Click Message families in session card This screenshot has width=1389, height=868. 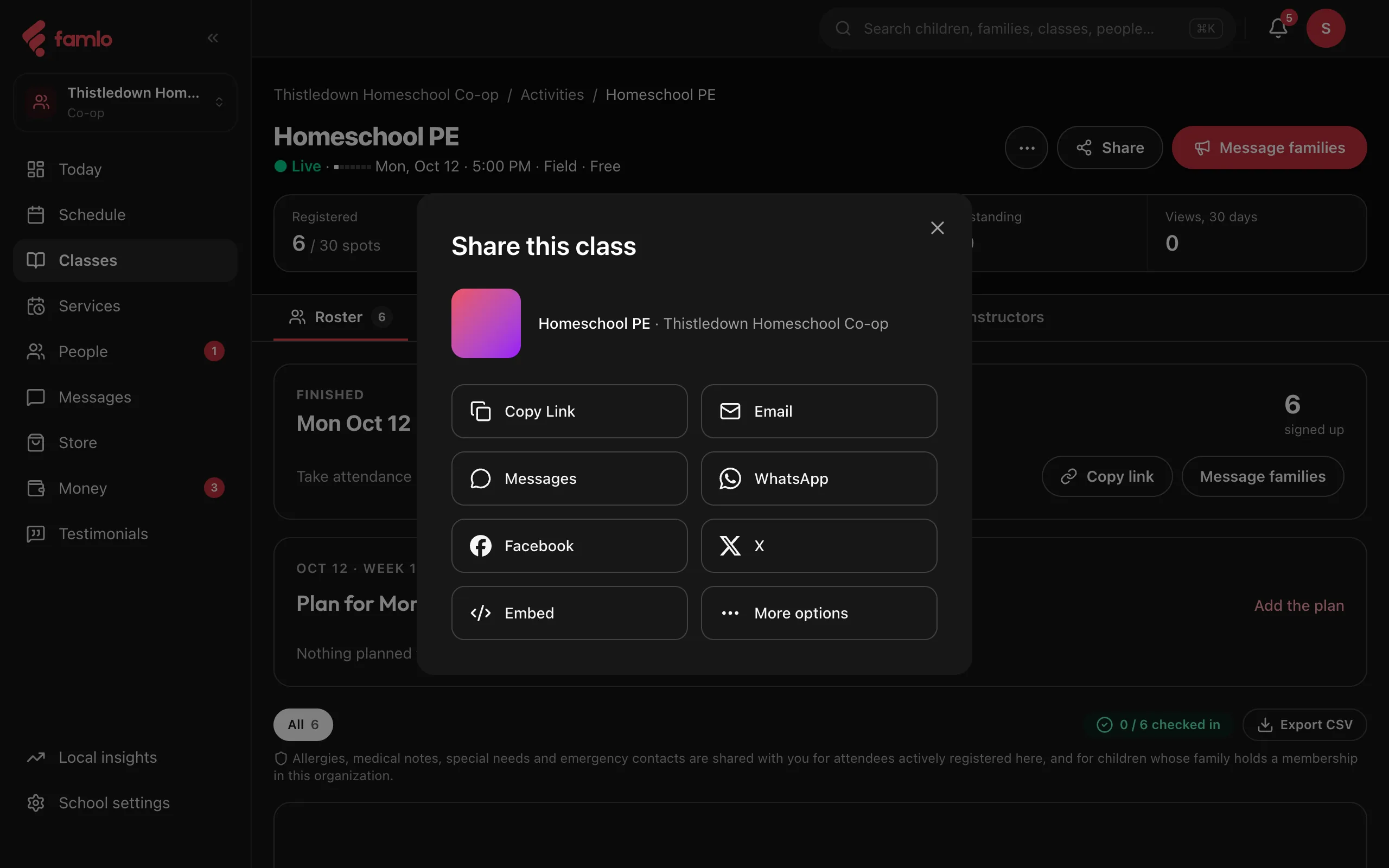1262,476
